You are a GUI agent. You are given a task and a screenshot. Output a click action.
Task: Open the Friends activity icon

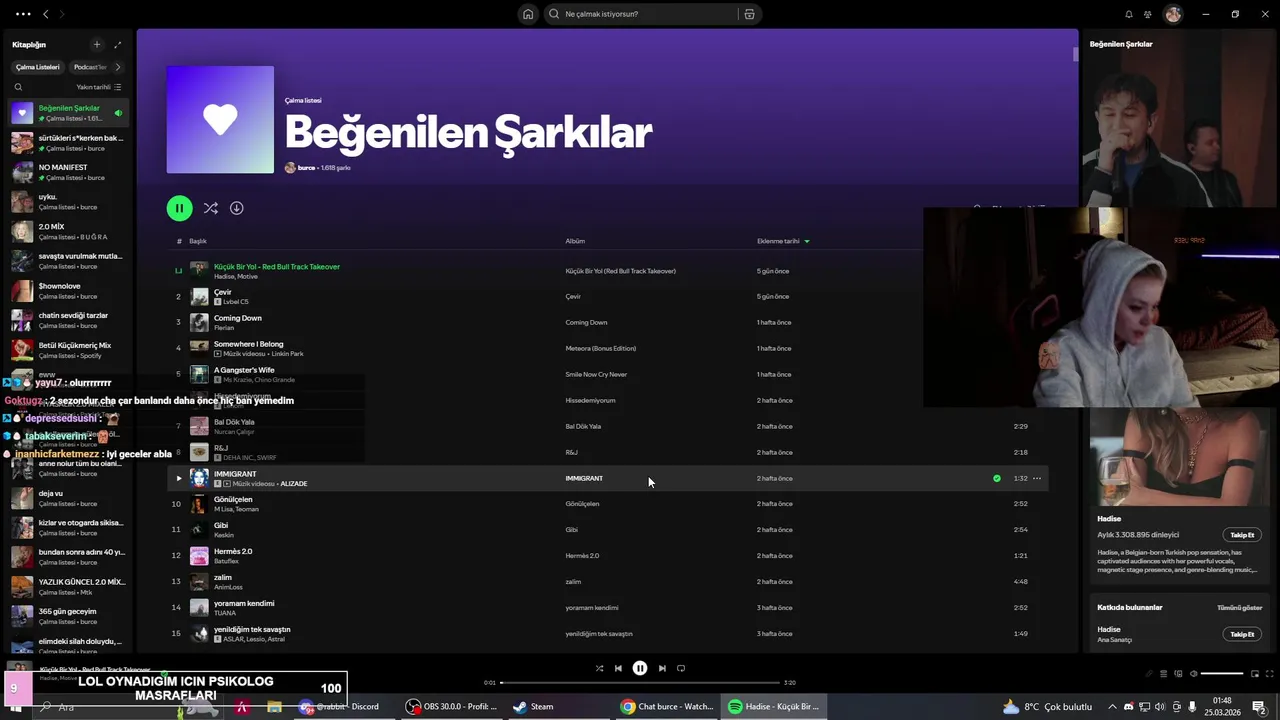[x=1148, y=14]
